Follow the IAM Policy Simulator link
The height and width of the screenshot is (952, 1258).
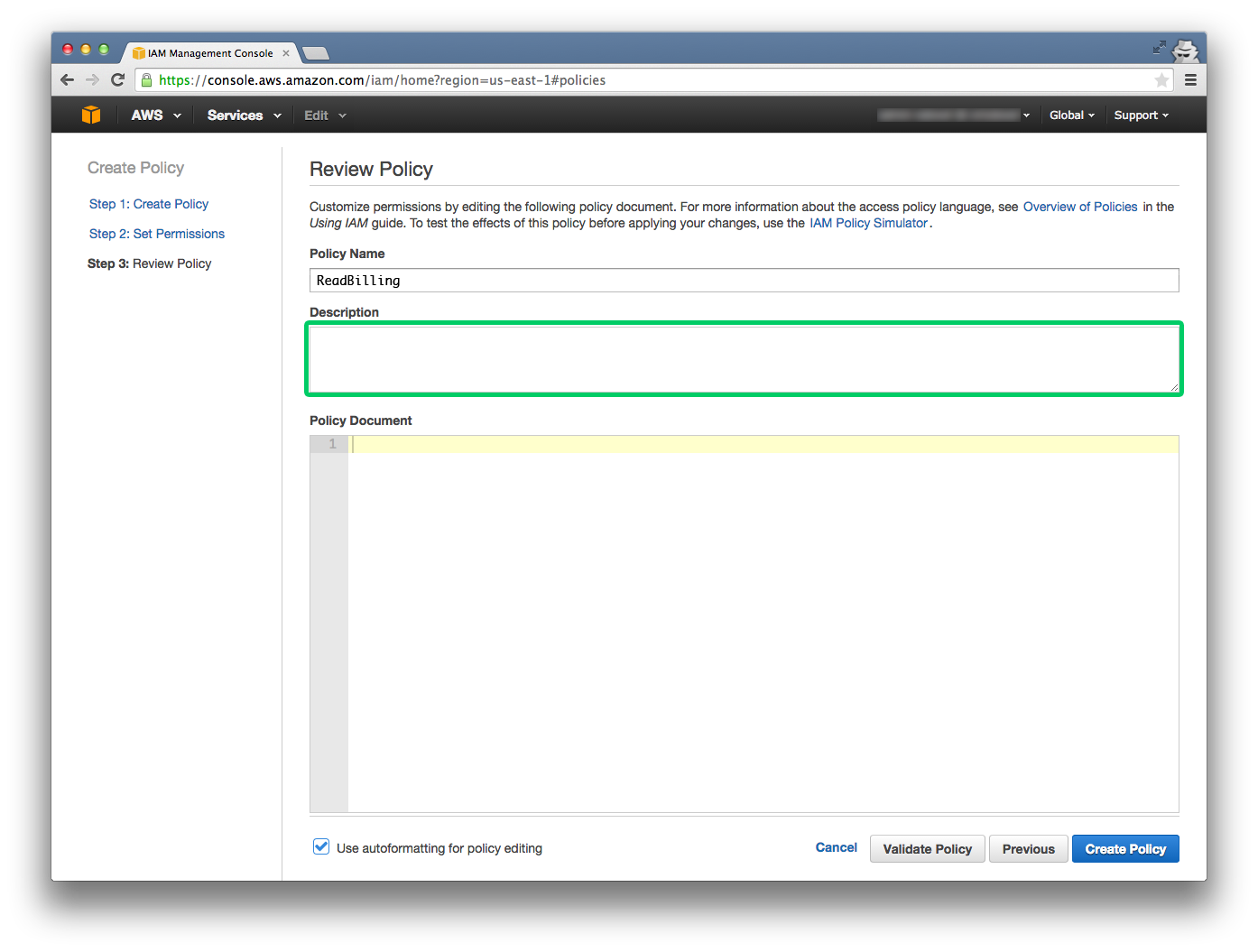pyautogui.click(x=867, y=223)
